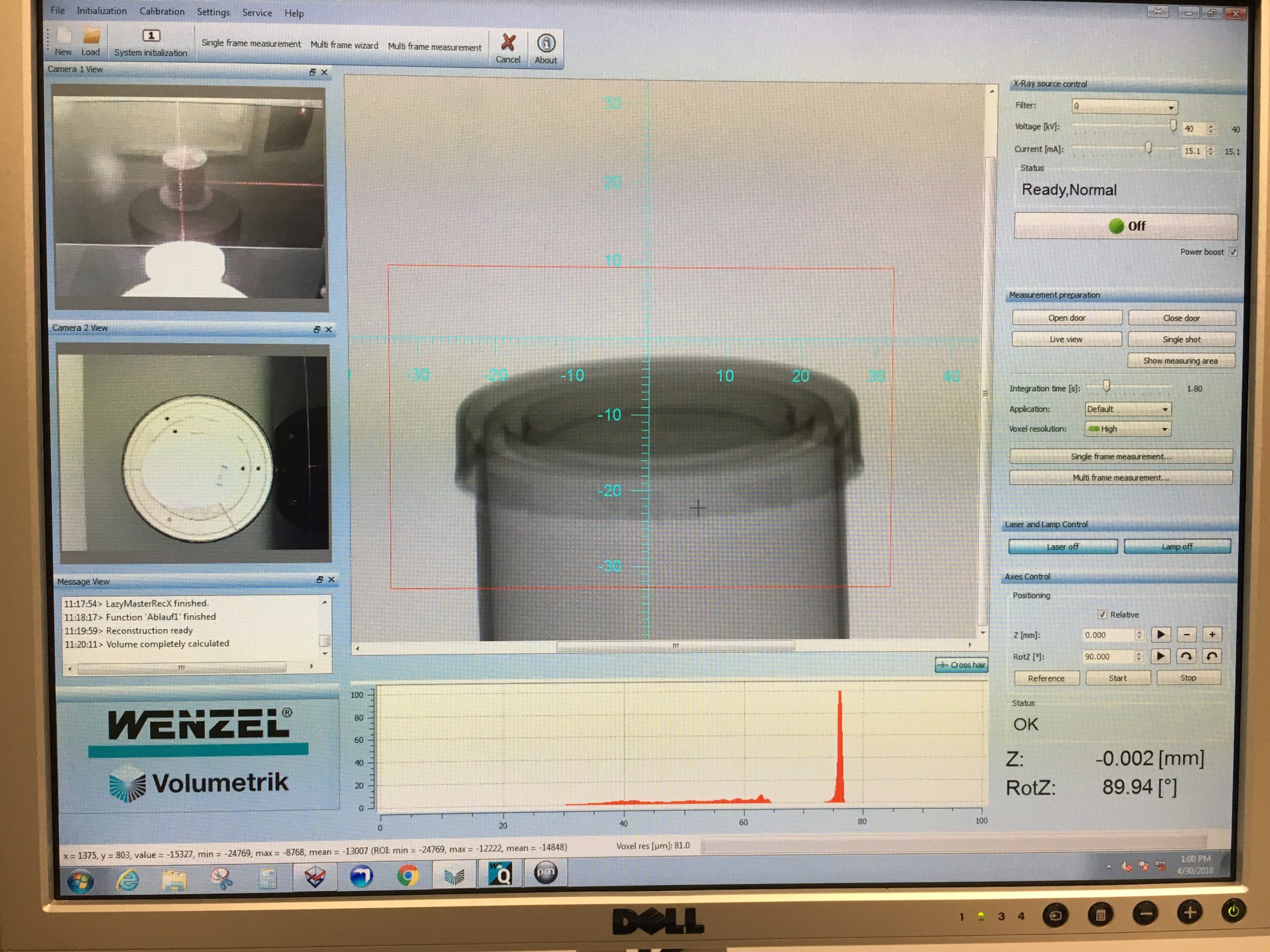Screen dimensions: 1270x952
Task: Run RotZ move with play arrow
Action: click(x=1160, y=656)
